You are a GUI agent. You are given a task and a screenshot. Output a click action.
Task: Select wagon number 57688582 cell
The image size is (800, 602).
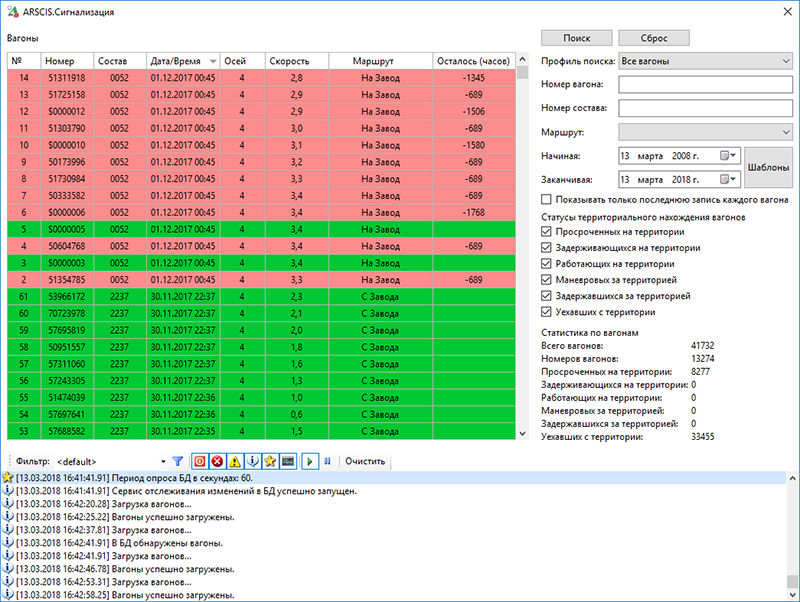click(67, 432)
